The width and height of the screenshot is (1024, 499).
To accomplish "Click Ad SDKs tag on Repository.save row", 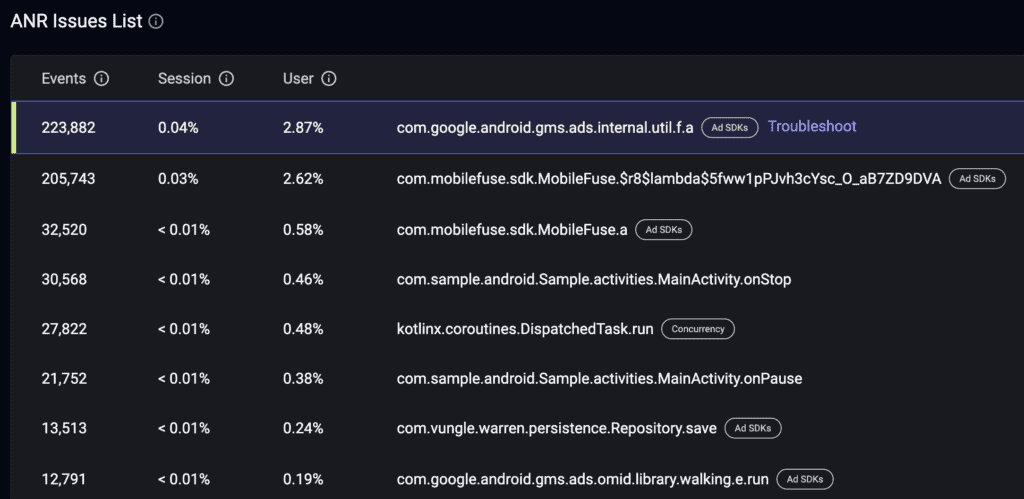I will (753, 428).
